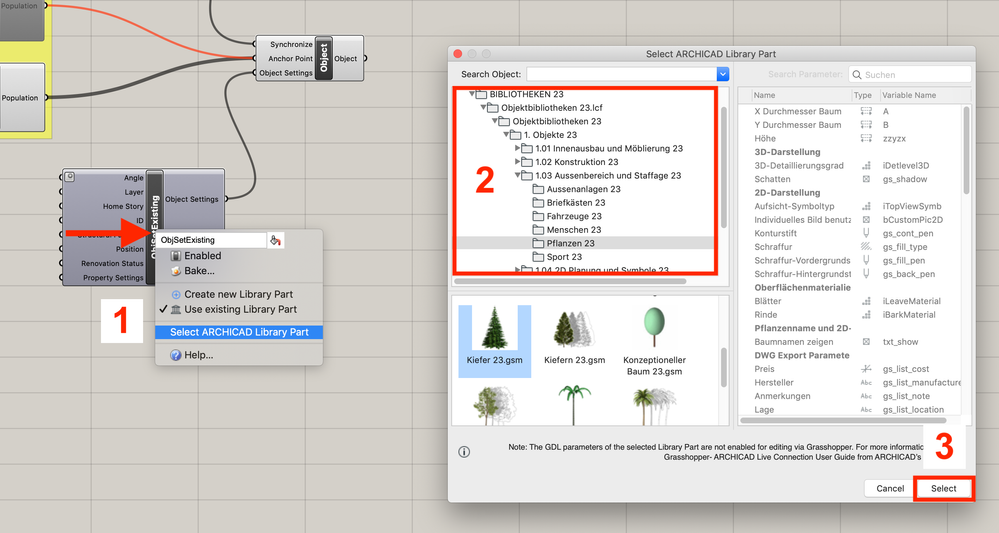The image size is (999, 533).
Task: Click the Blätter material type icon
Action: (x=866, y=301)
